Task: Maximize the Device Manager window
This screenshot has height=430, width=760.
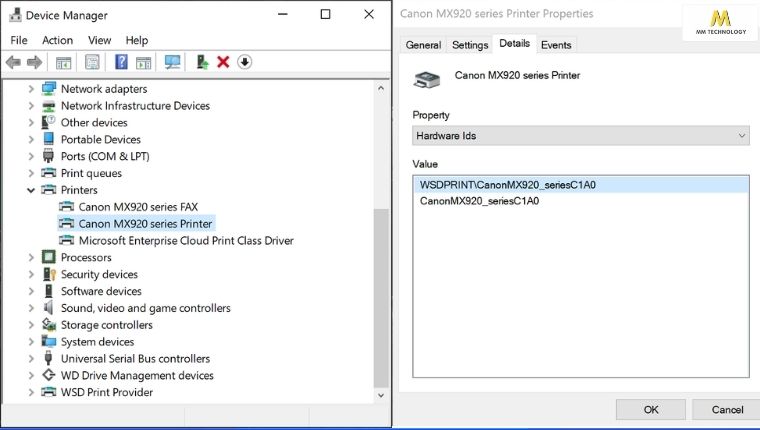Action: click(x=325, y=15)
